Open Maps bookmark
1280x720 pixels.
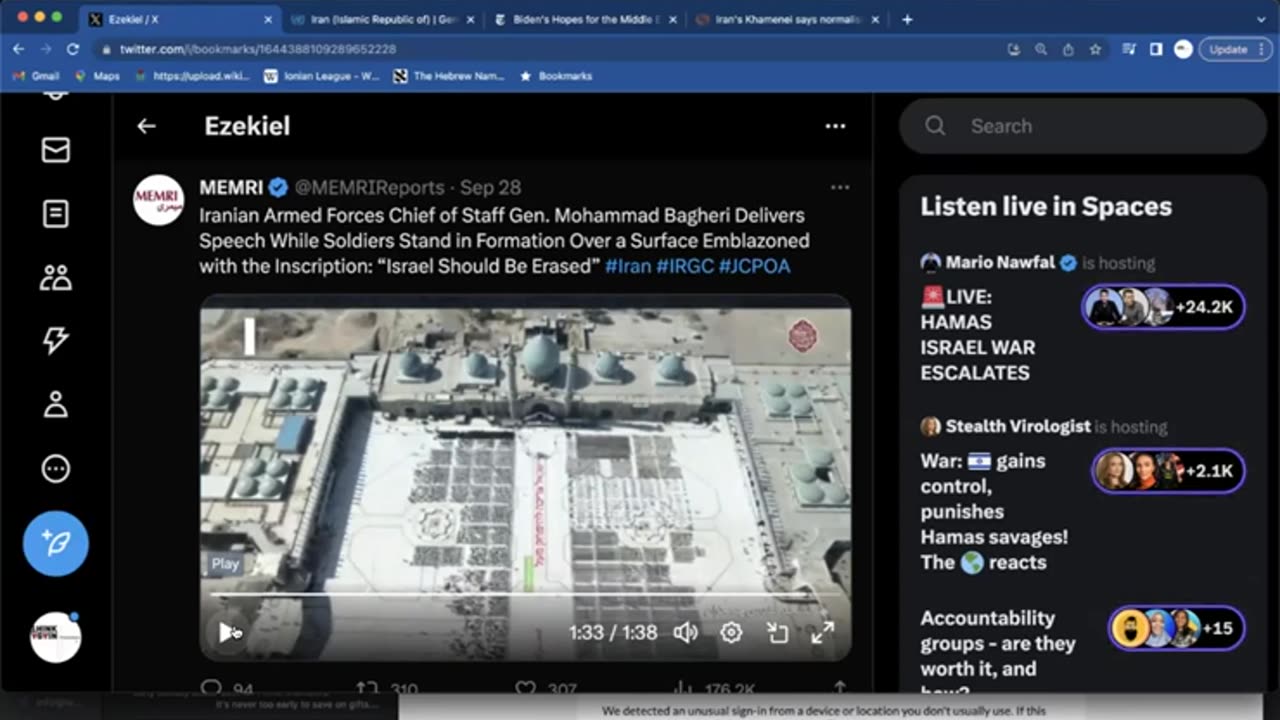[97, 76]
